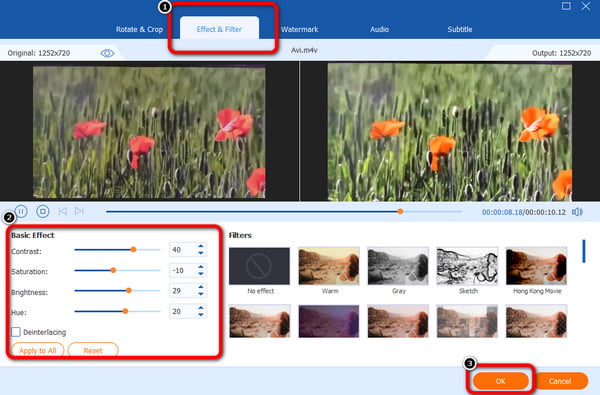
Task: Click the Avi.m4v file name
Action: [304, 50]
